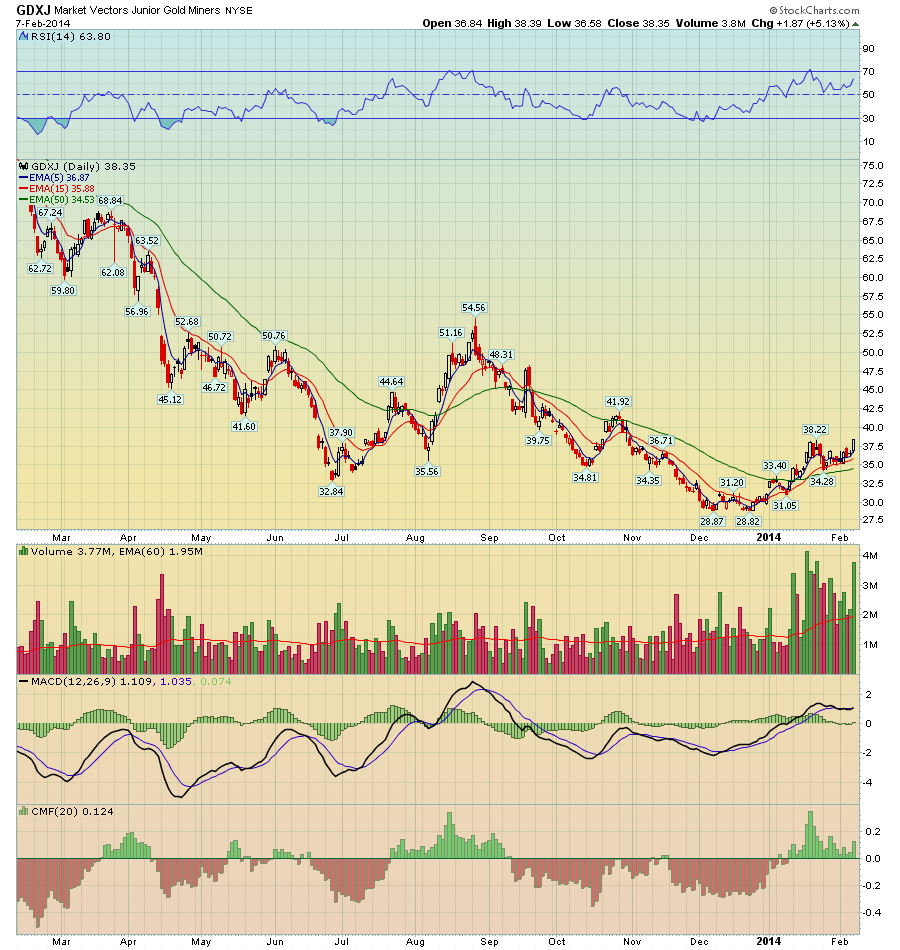This screenshot has width=900, height=950.
Task: Click the 28.87 low annotation
Action: point(712,521)
